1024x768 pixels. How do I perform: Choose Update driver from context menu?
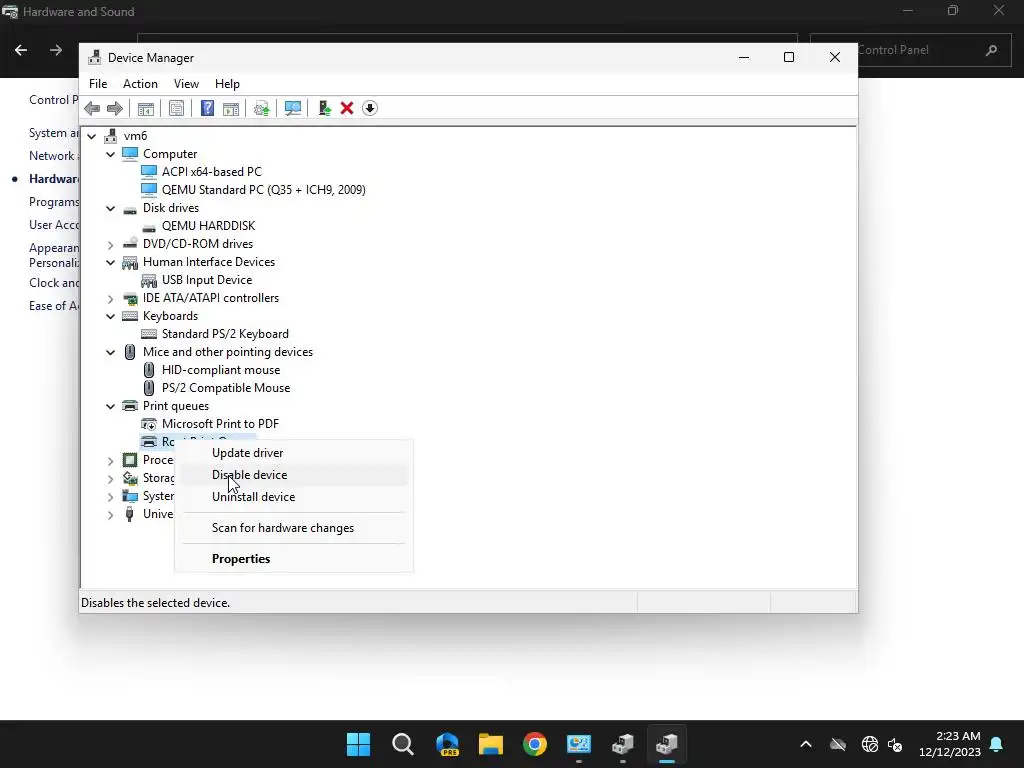(x=293, y=453)
